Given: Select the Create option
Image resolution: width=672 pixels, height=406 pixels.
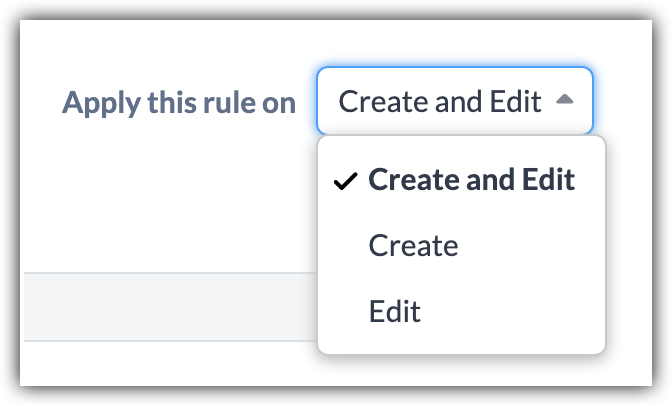Looking at the screenshot, I should (x=413, y=245).
